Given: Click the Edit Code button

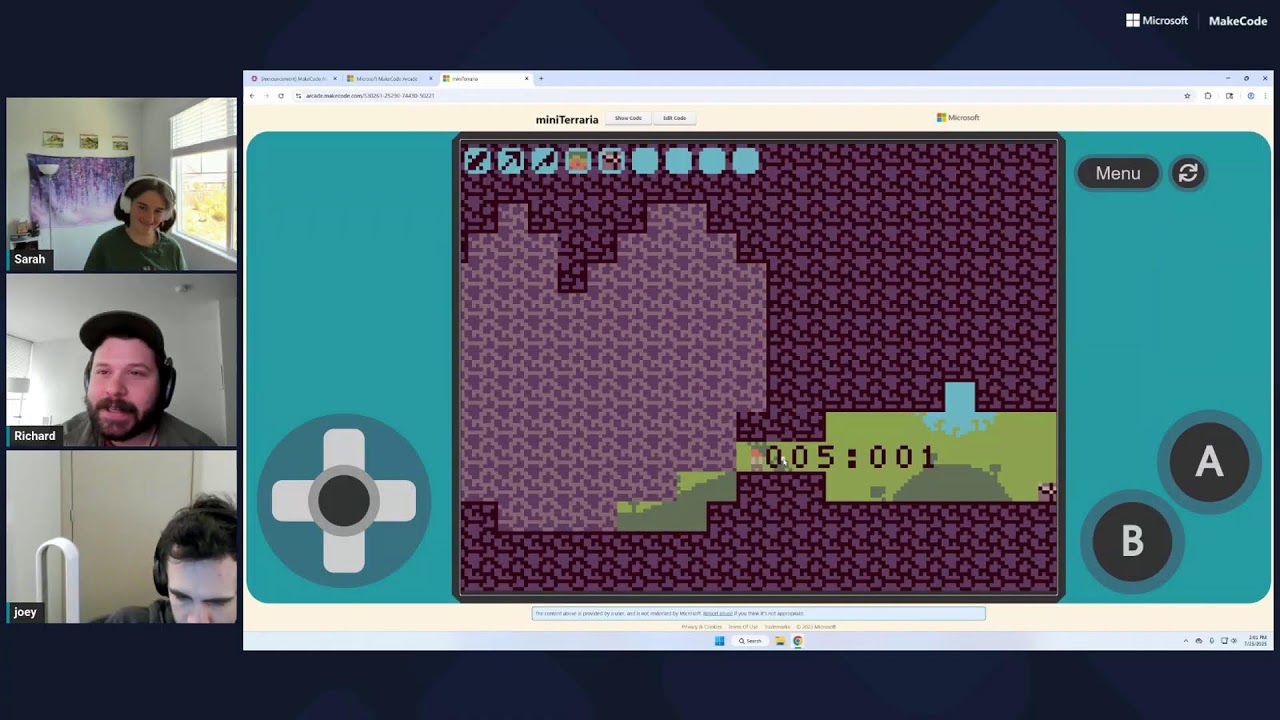Looking at the screenshot, I should 675,118.
